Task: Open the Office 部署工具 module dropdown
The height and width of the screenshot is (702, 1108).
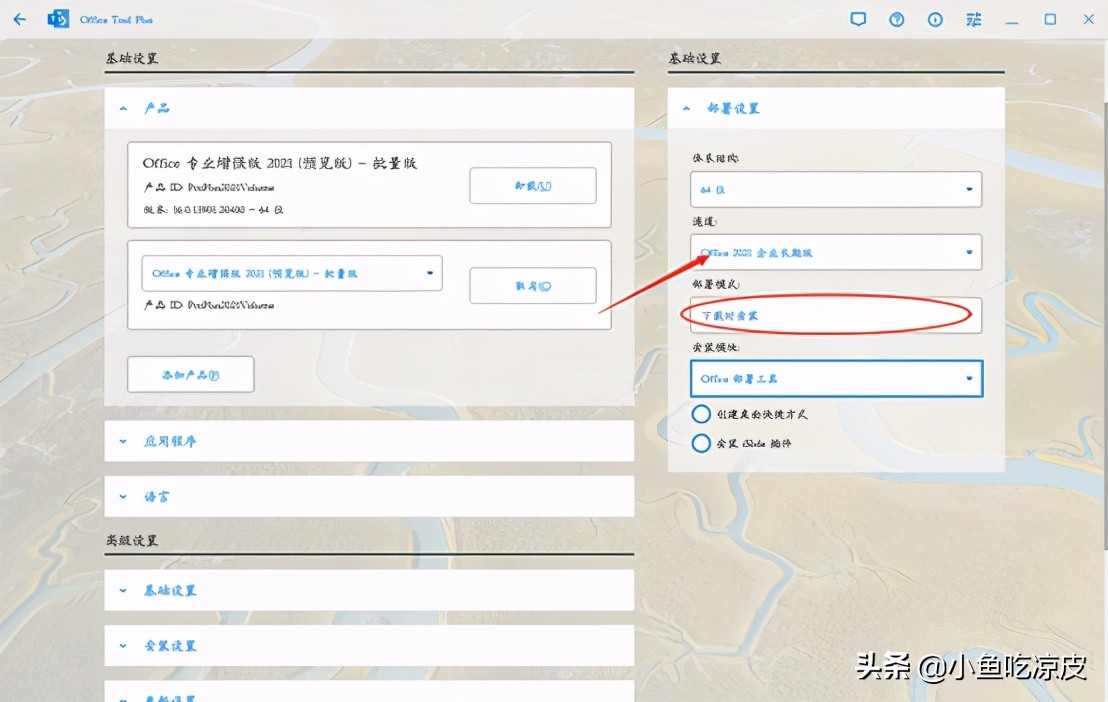Action: 836,378
